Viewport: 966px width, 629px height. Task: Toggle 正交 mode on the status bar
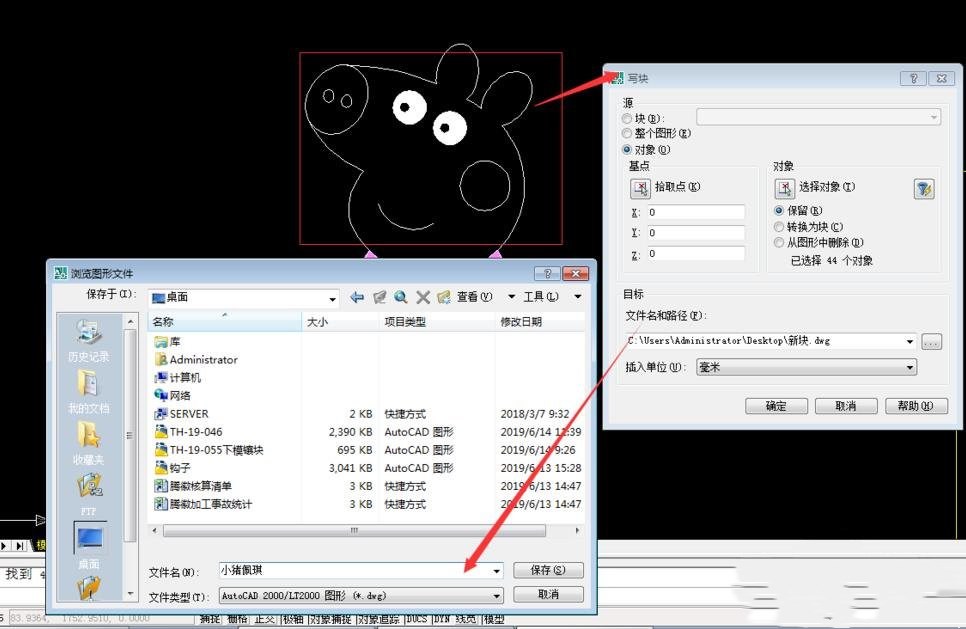point(266,619)
